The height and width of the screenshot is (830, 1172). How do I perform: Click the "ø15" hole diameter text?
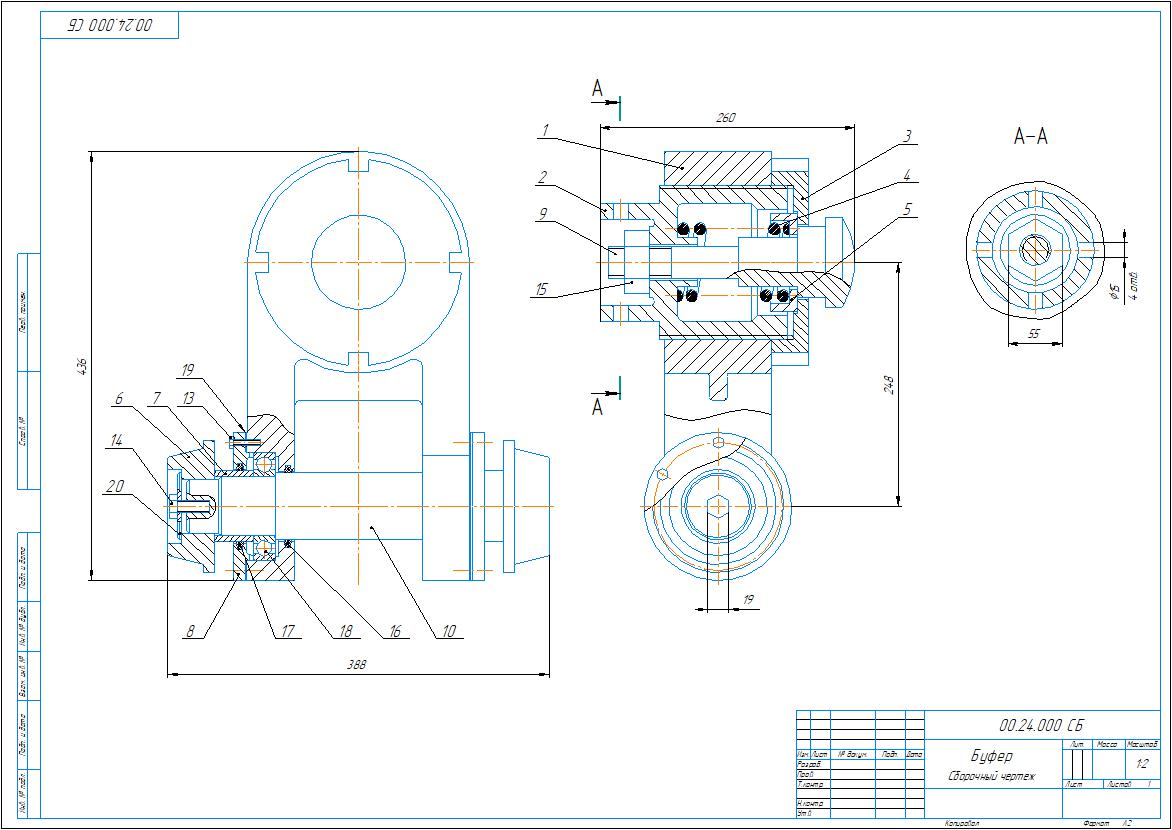1114,290
